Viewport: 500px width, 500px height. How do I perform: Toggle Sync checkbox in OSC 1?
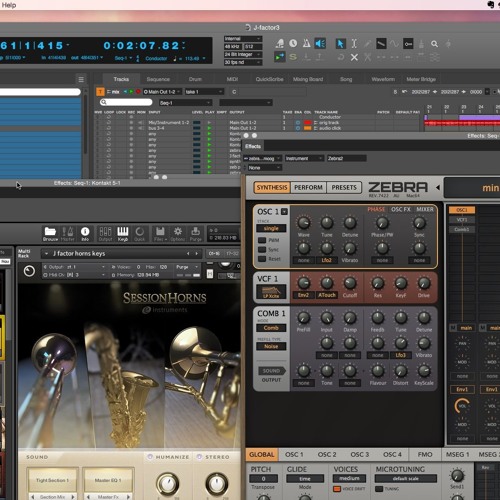coord(262,249)
